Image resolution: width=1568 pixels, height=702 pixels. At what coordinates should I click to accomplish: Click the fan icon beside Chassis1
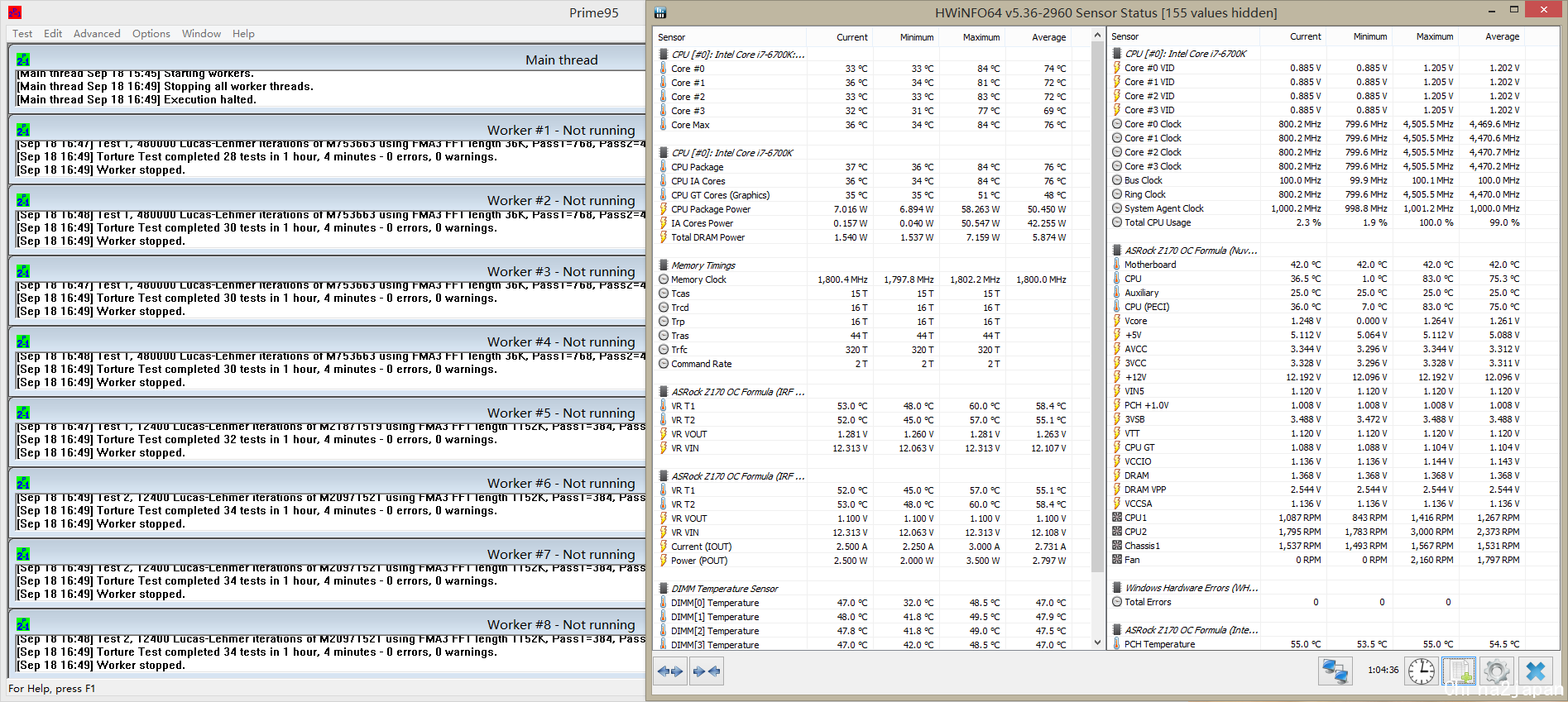pos(1117,546)
